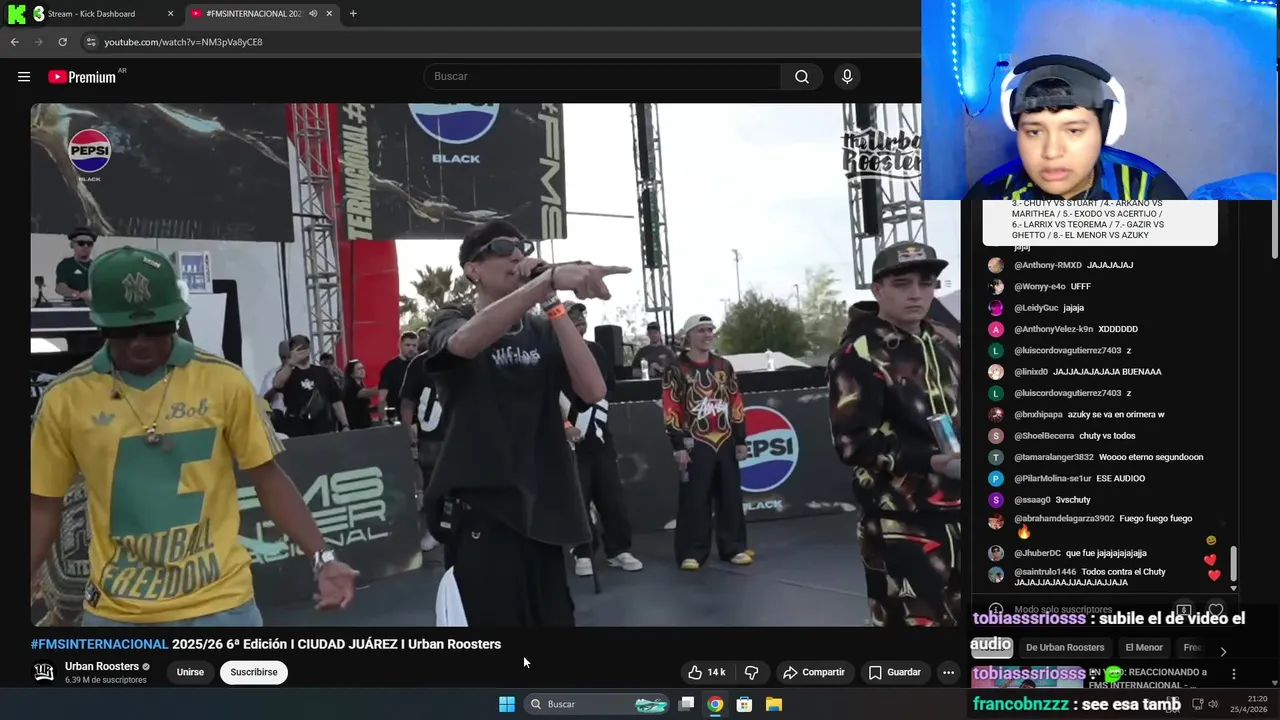Mute tab via speaker icon on YouTube tab
The height and width of the screenshot is (720, 1280).
pos(313,13)
